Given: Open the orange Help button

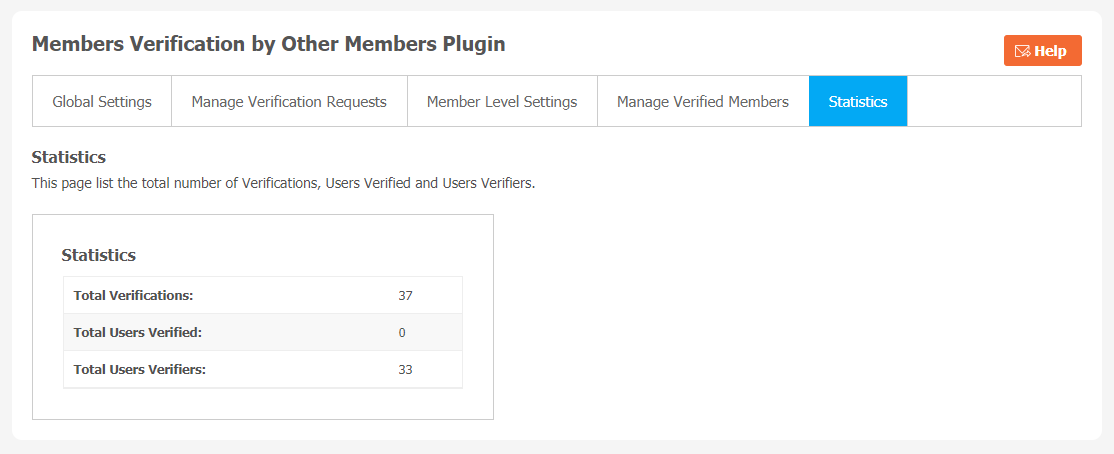Looking at the screenshot, I should 1042,50.
